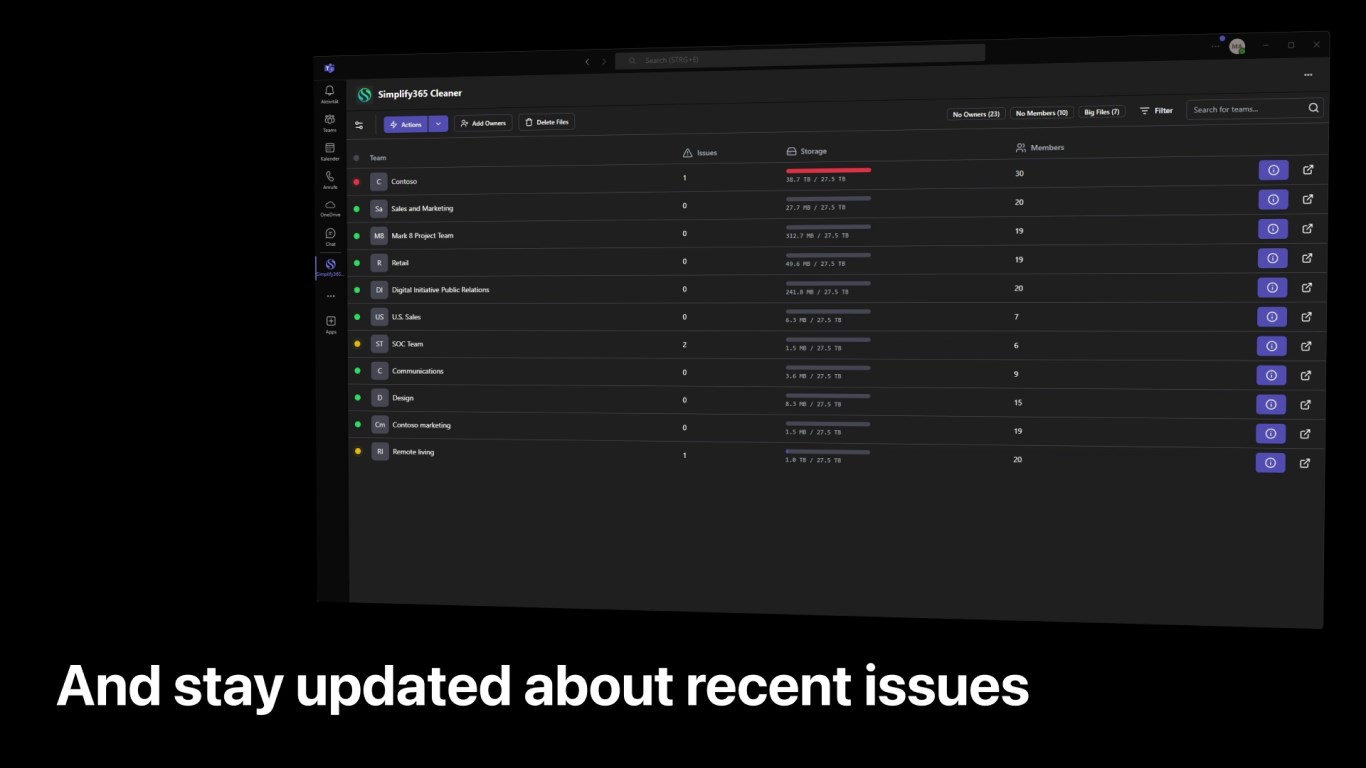The height and width of the screenshot is (768, 1366).
Task: Open Contoso marketing external link icon
Action: click(1305, 434)
